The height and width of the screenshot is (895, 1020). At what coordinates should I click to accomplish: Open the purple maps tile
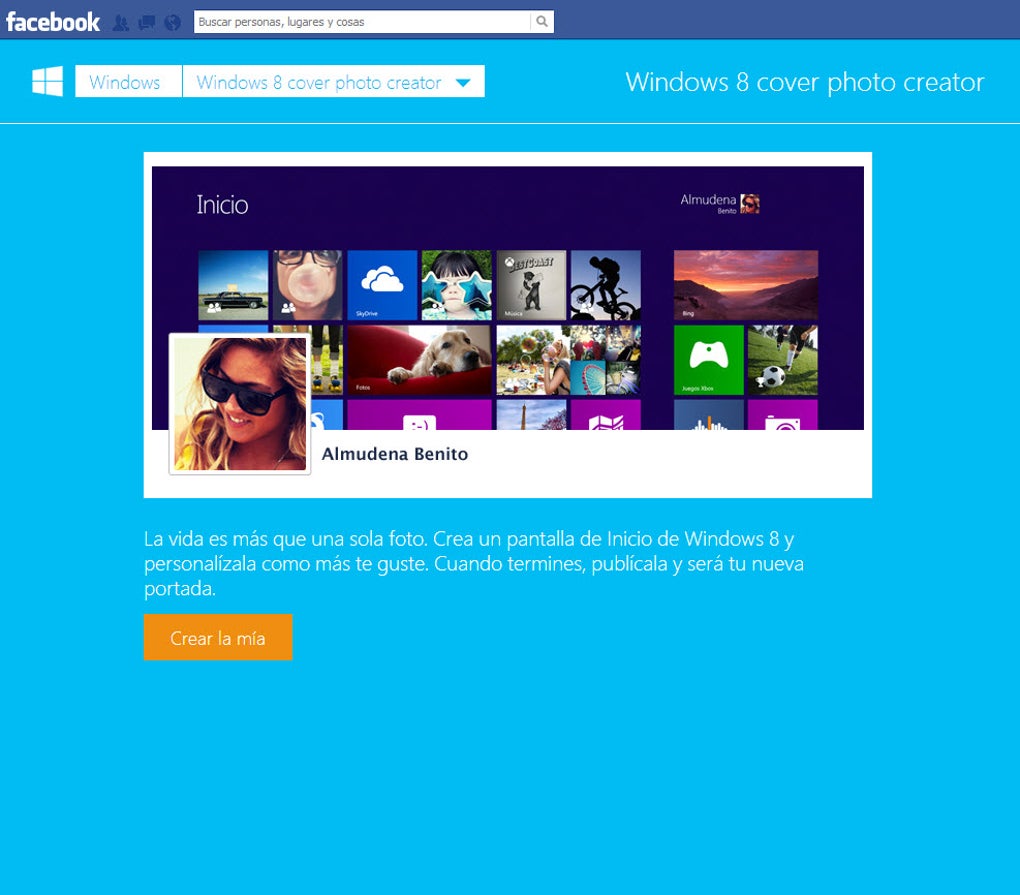point(606,415)
